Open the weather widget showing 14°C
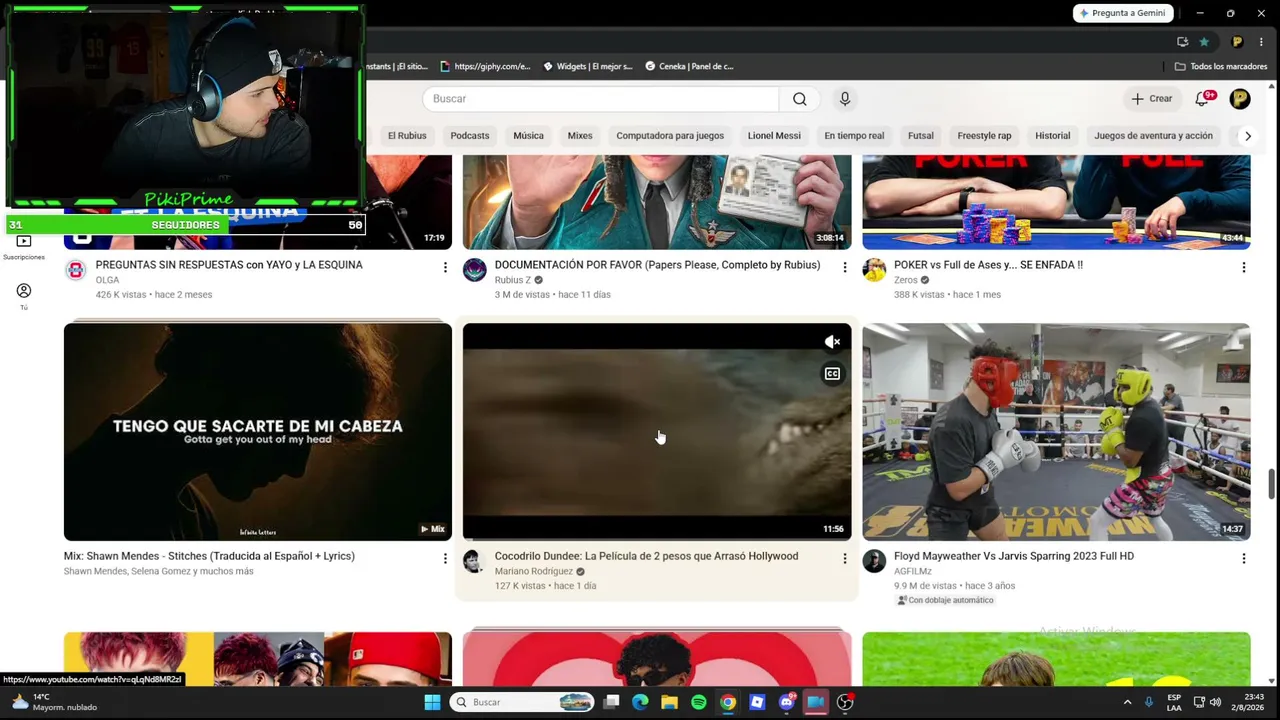The image size is (1280, 720). 55,702
